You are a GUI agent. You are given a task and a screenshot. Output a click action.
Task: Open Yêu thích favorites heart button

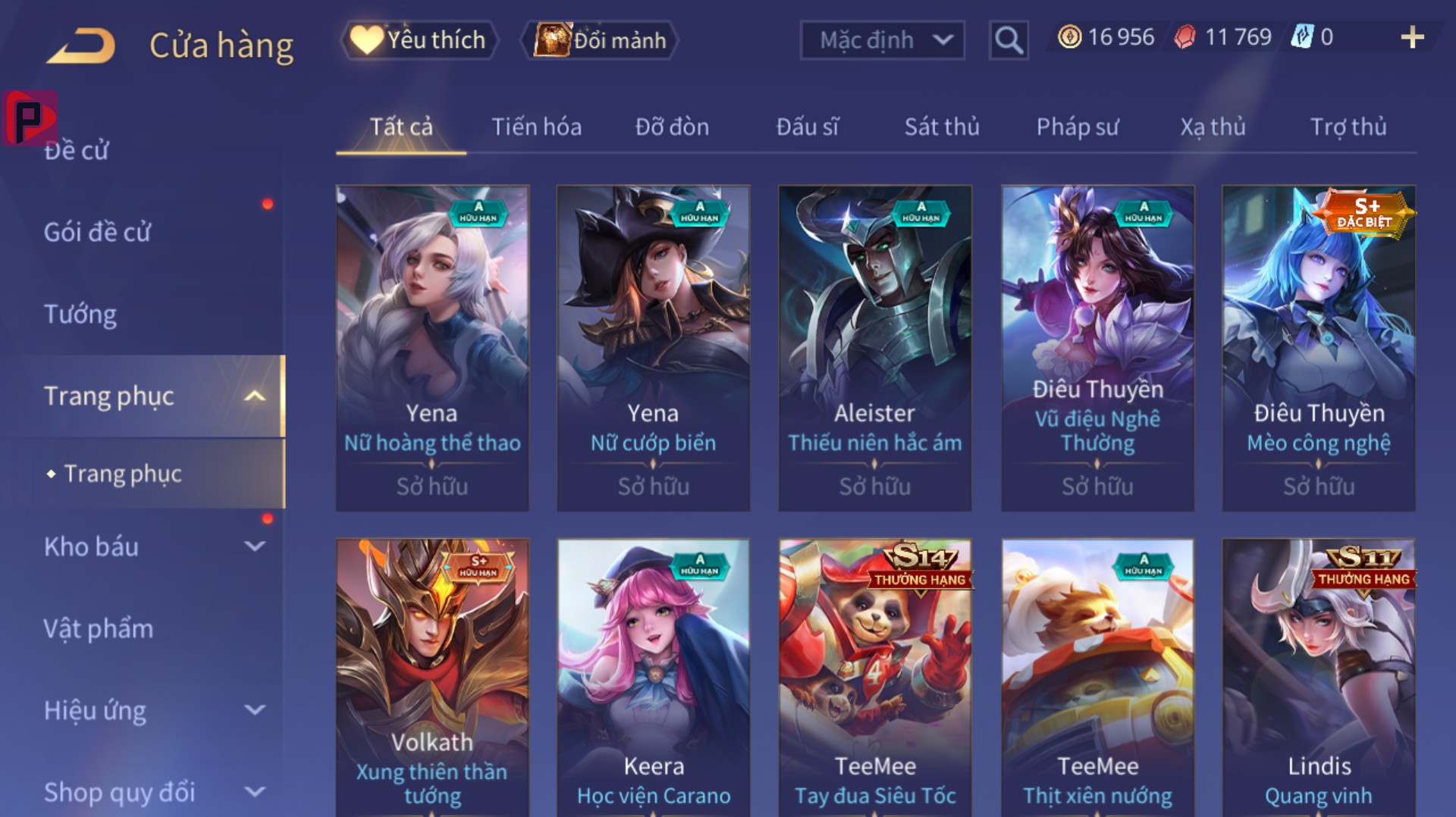point(419,40)
